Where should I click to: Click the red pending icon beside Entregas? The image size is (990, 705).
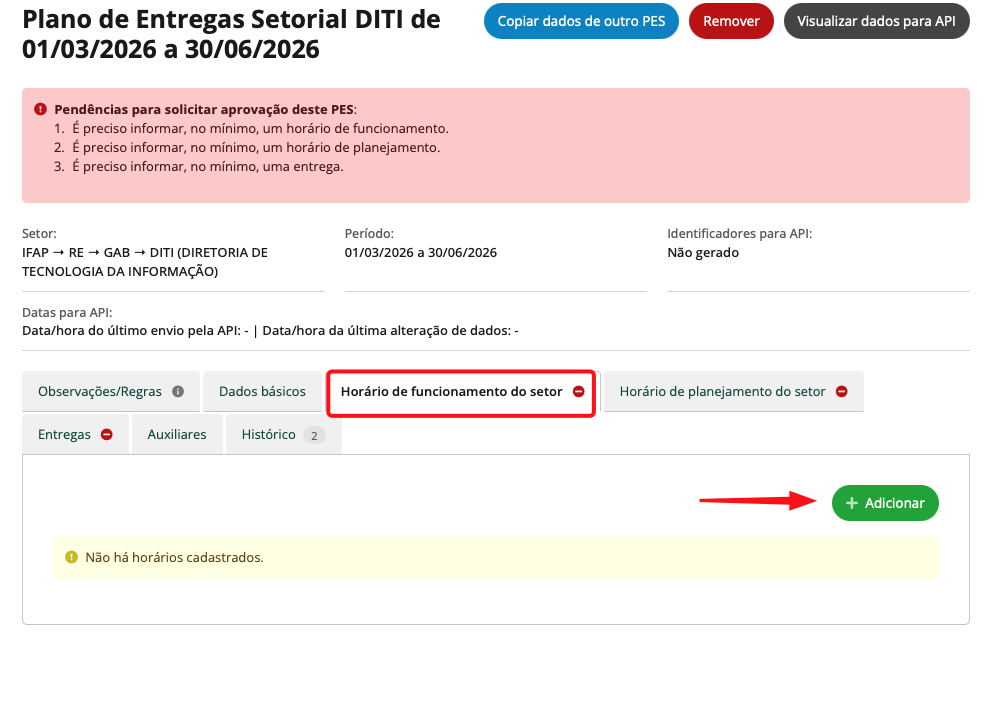click(106, 435)
